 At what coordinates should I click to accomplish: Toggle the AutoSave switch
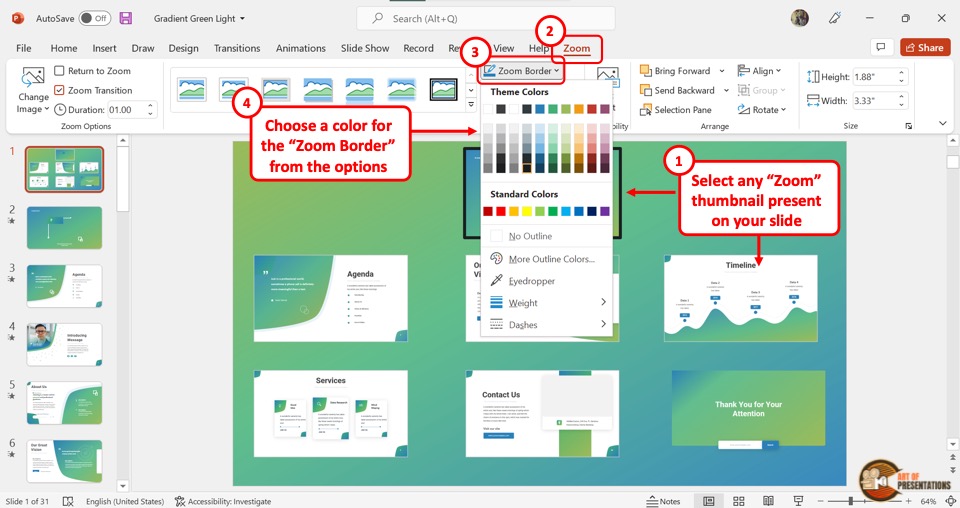pyautogui.click(x=94, y=18)
